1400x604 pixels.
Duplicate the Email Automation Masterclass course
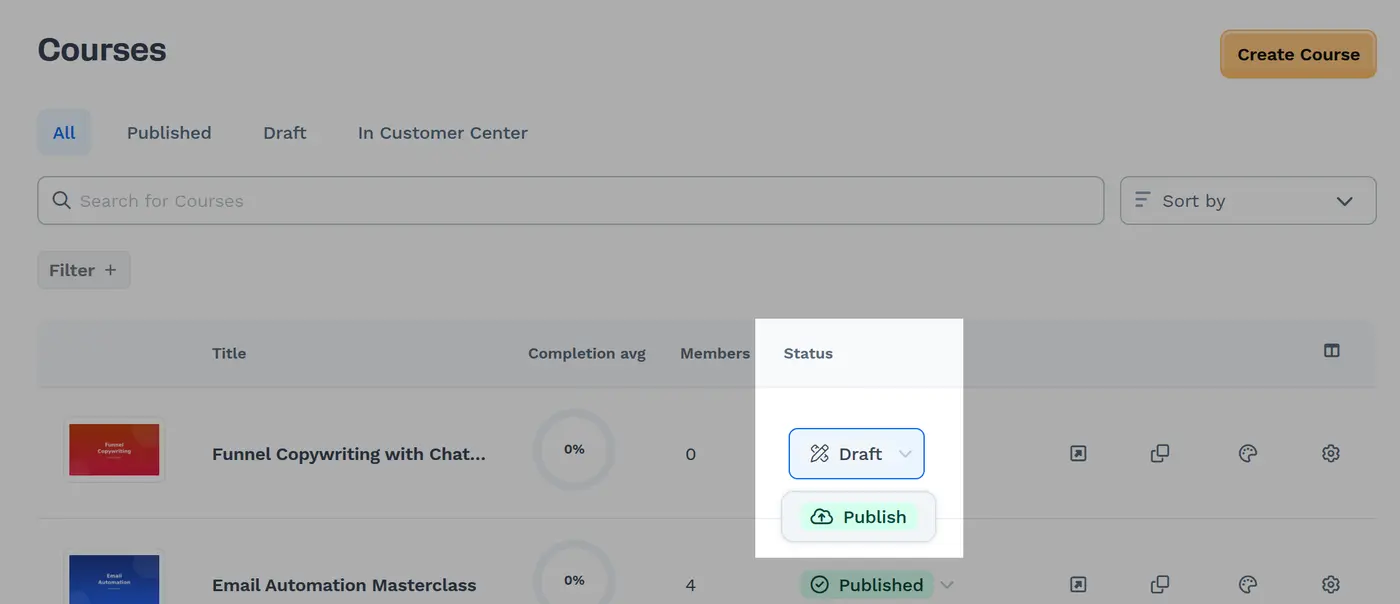1160,585
